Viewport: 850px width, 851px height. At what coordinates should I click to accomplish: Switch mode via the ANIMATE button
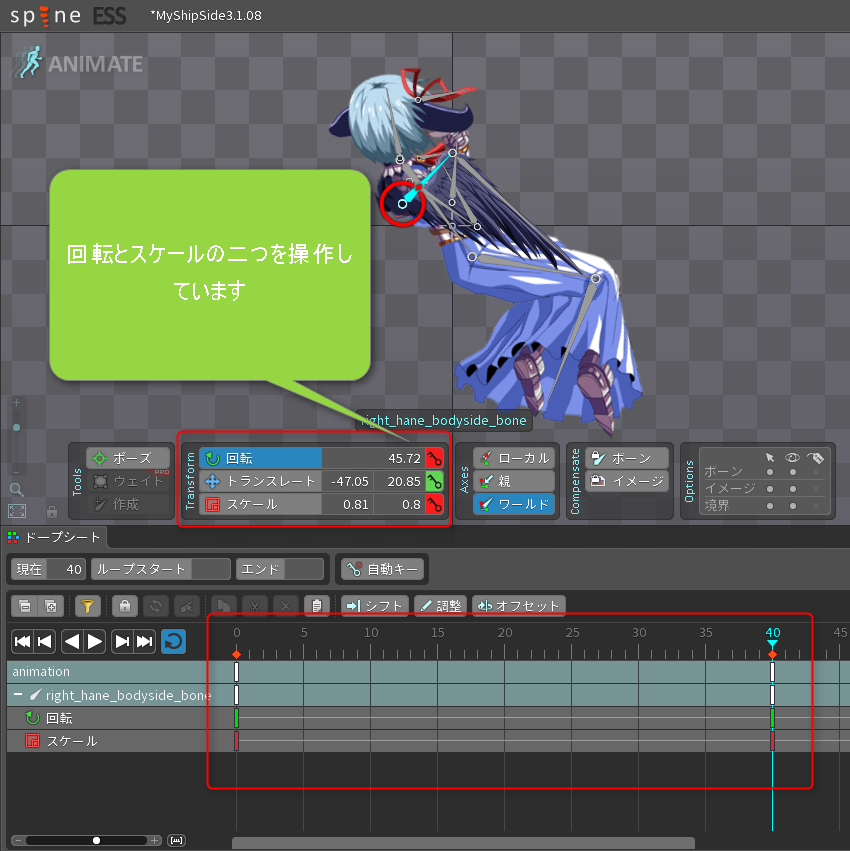(x=78, y=63)
